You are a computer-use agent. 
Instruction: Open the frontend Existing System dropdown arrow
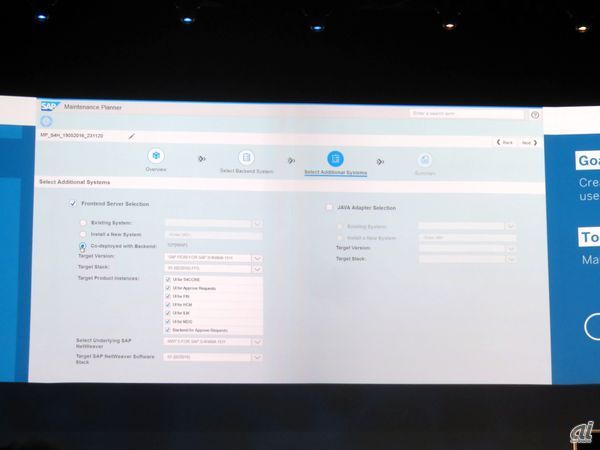257,223
